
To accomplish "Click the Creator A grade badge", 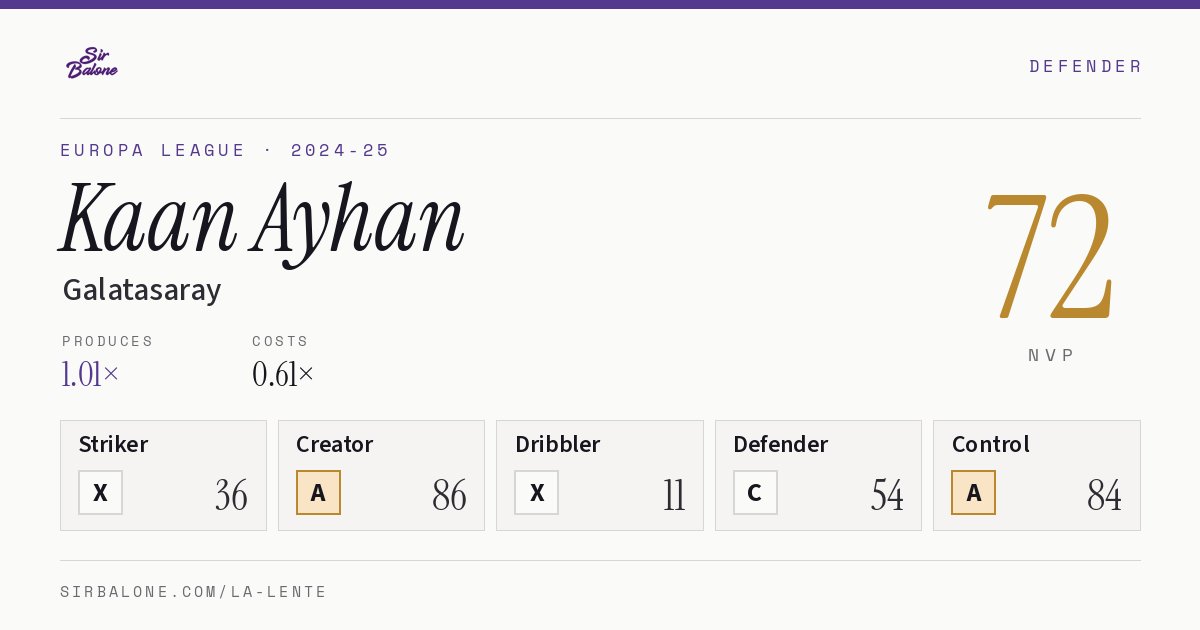I will point(318,493).
